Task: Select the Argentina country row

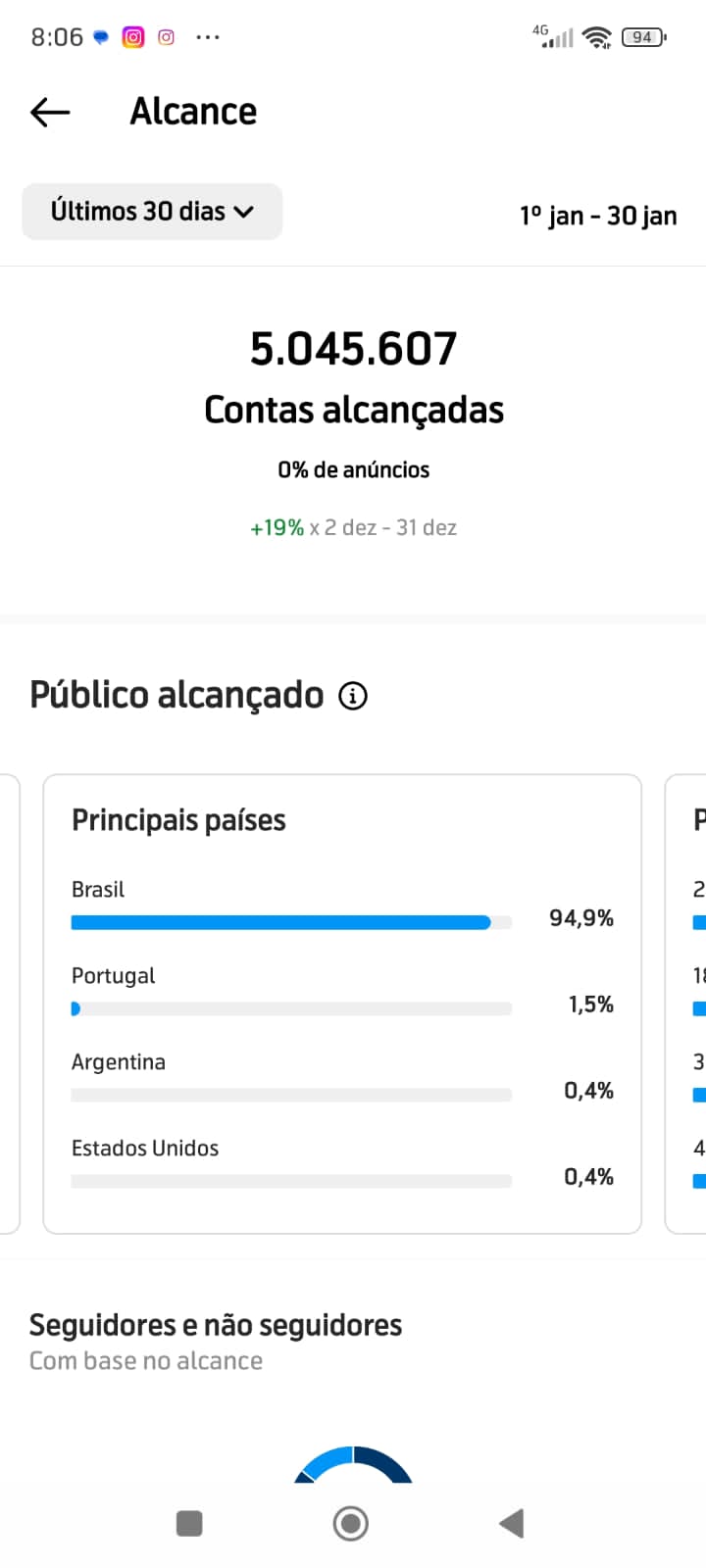Action: pos(342,1077)
